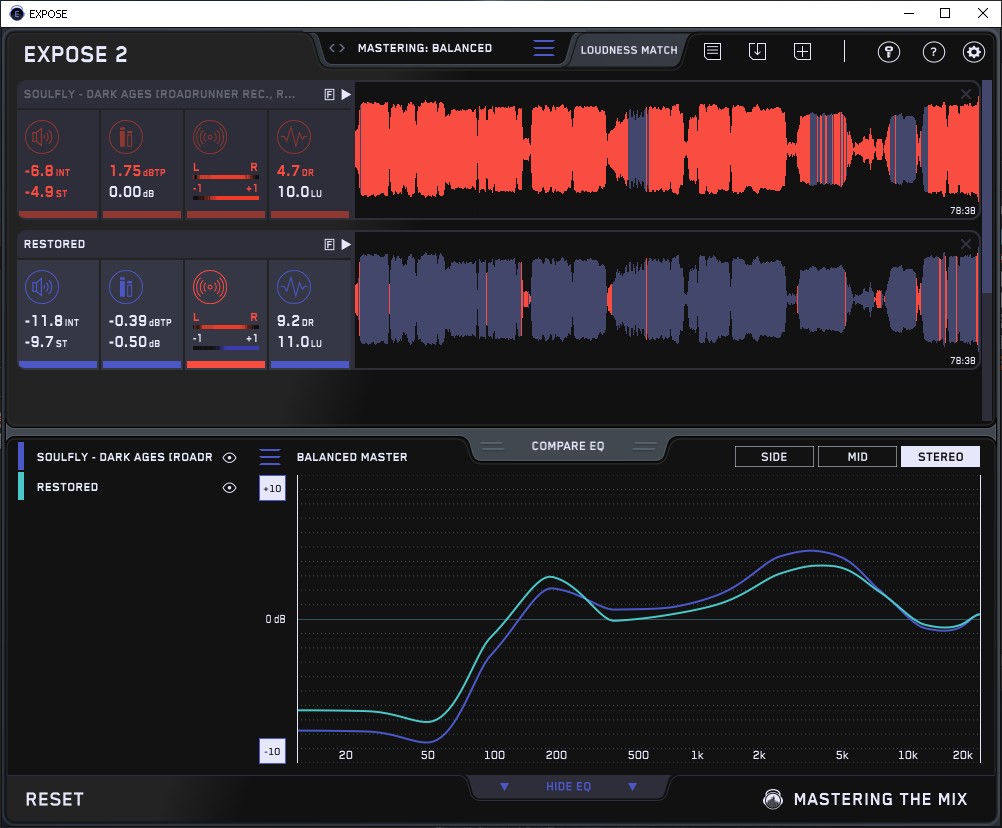
Task: Open the Balanced Master EQ target menu
Action: [270, 457]
